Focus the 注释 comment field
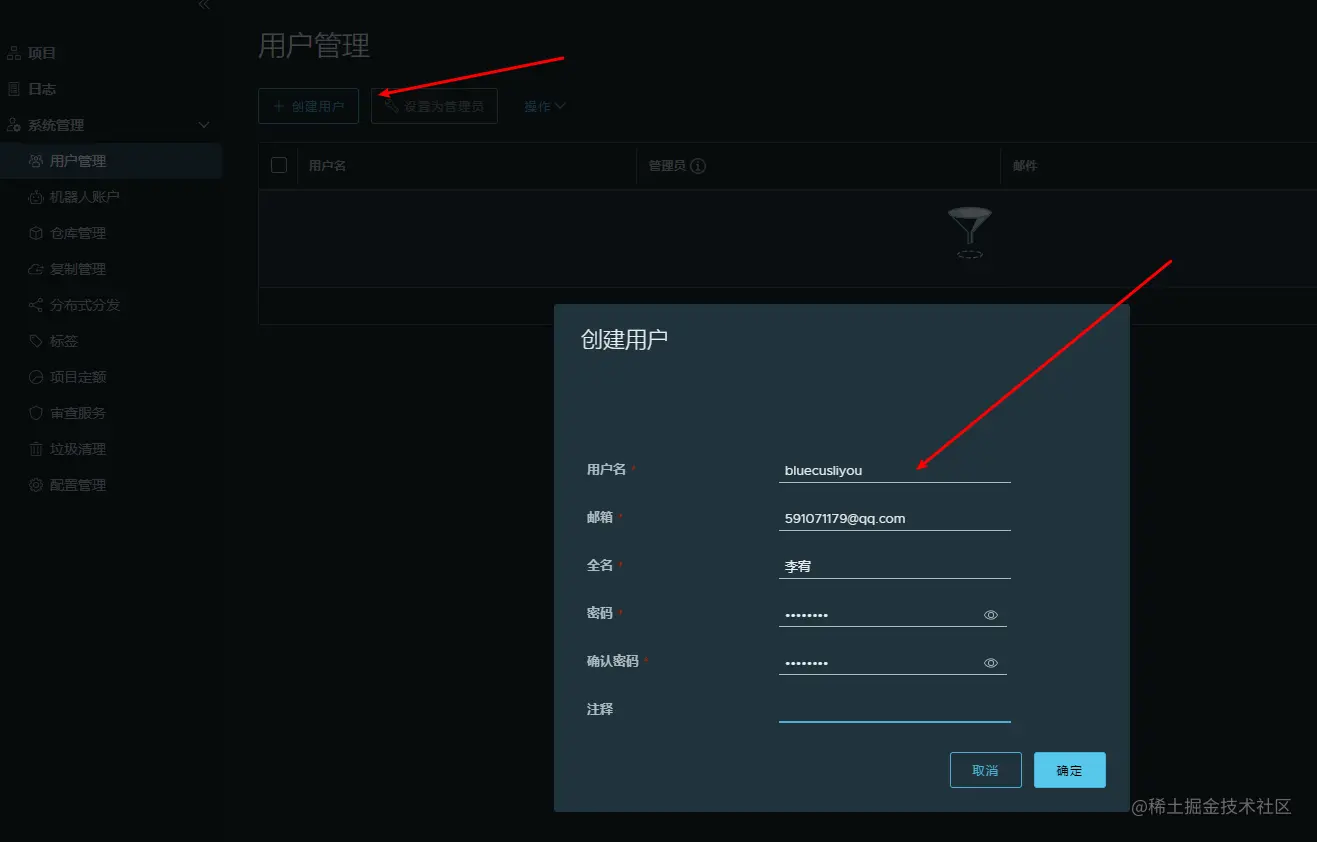 [895, 709]
